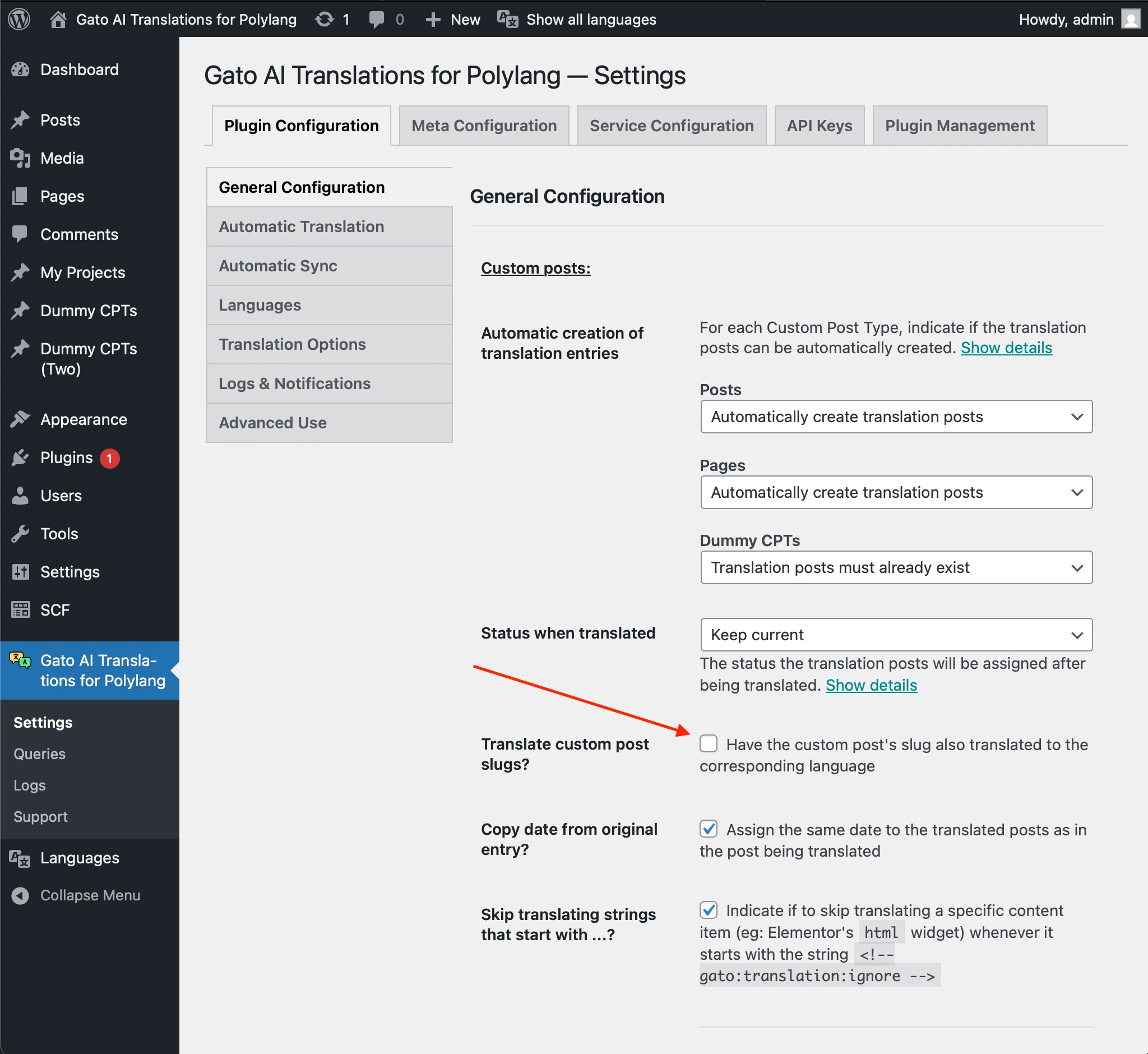This screenshot has width=1148, height=1054.
Task: Enable translating custom post slugs
Action: (709, 744)
